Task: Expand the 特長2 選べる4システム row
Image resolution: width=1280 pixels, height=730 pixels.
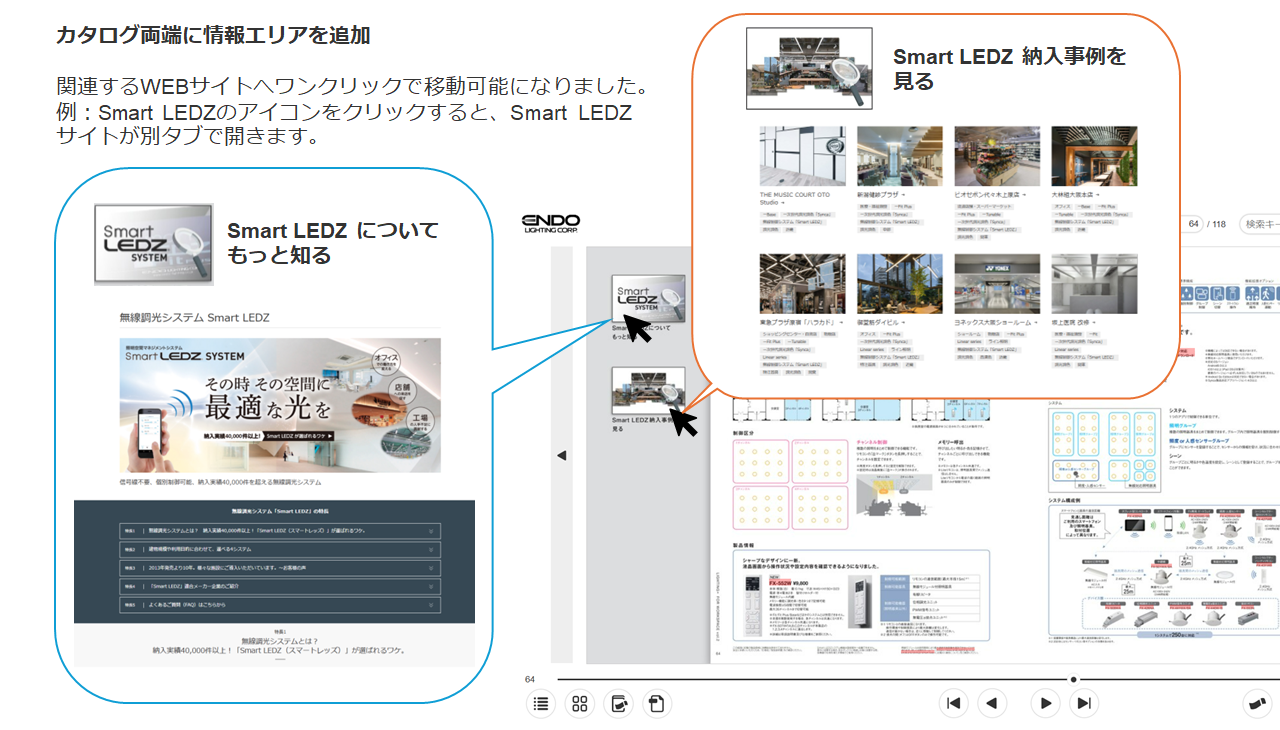Action: (x=280, y=550)
